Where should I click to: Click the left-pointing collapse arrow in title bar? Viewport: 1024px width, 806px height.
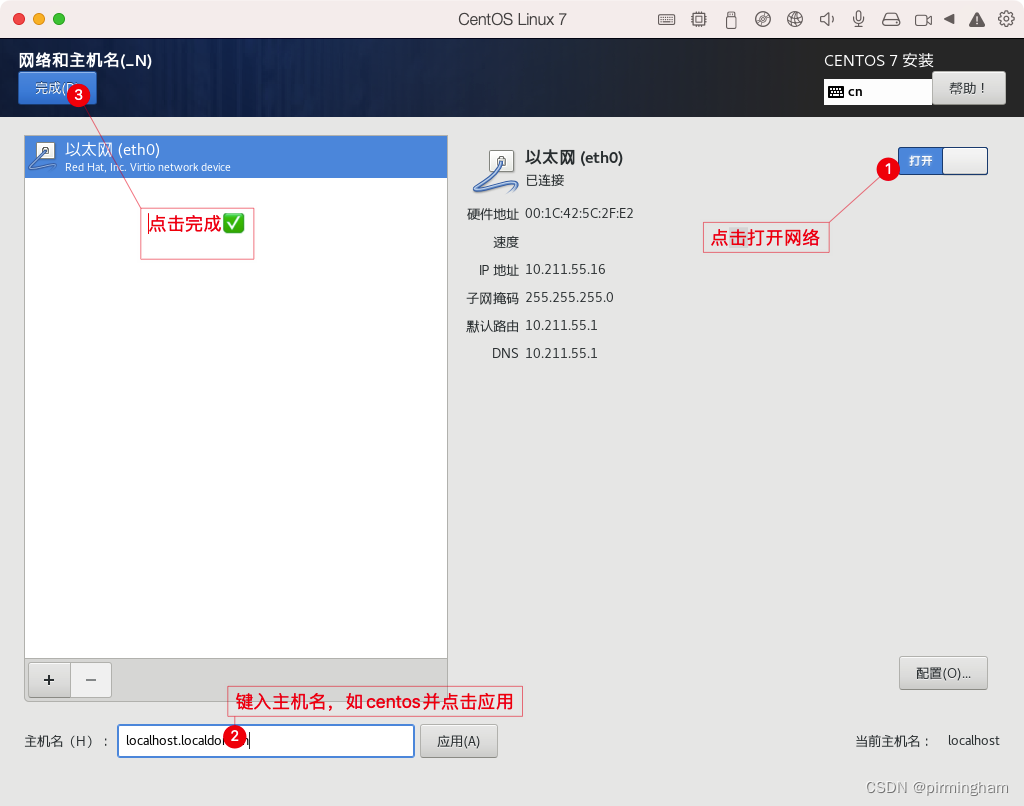click(x=950, y=20)
